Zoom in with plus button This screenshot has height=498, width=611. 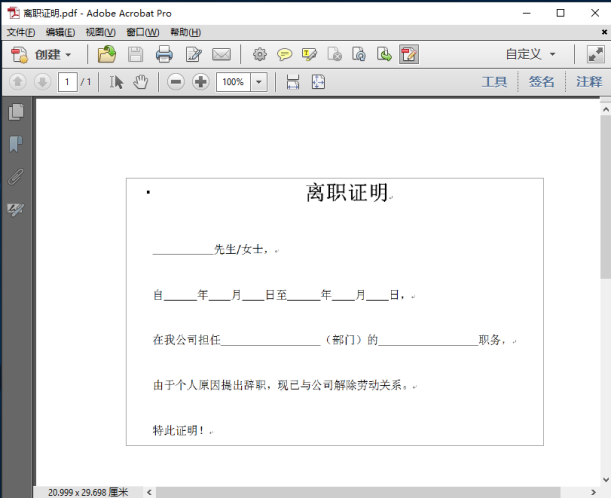[201, 82]
